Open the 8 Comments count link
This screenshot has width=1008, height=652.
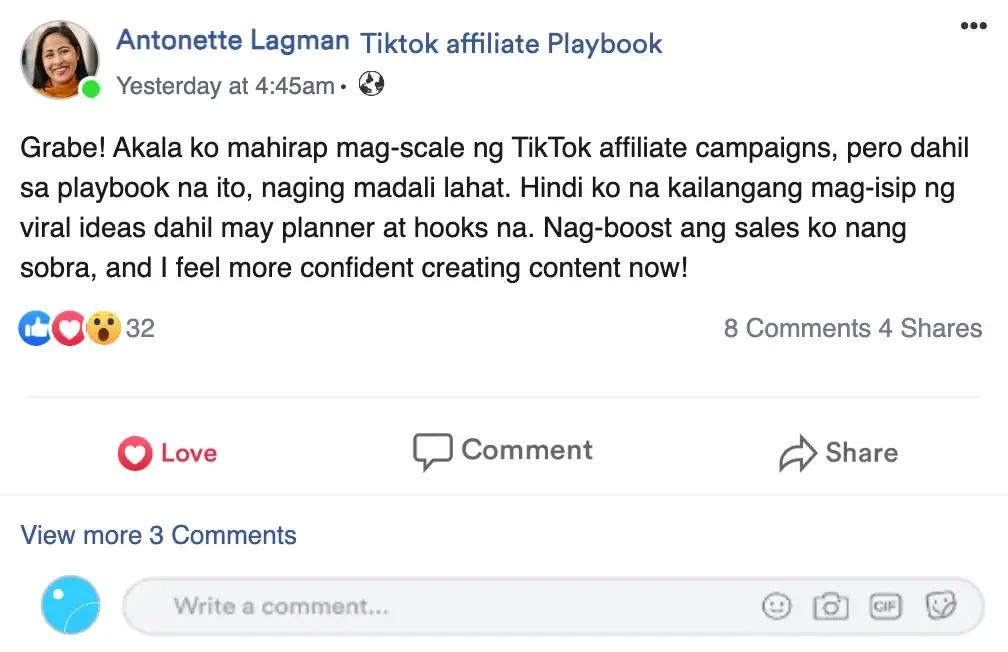797,328
